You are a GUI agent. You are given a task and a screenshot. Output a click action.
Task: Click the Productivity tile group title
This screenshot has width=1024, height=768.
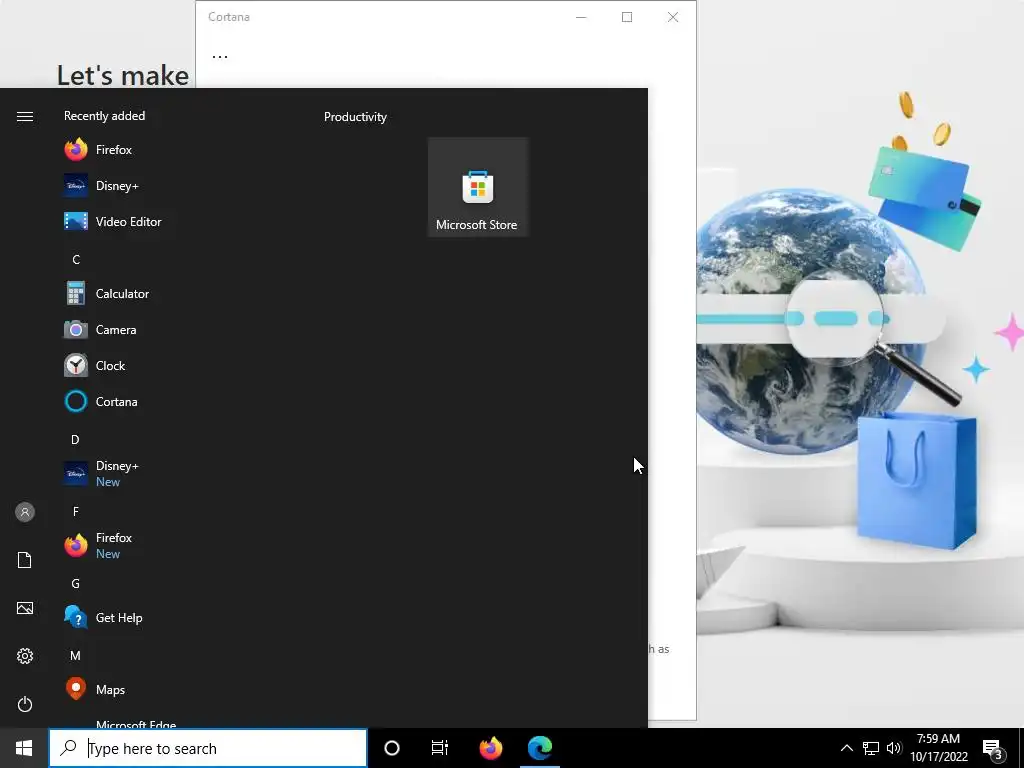(355, 117)
